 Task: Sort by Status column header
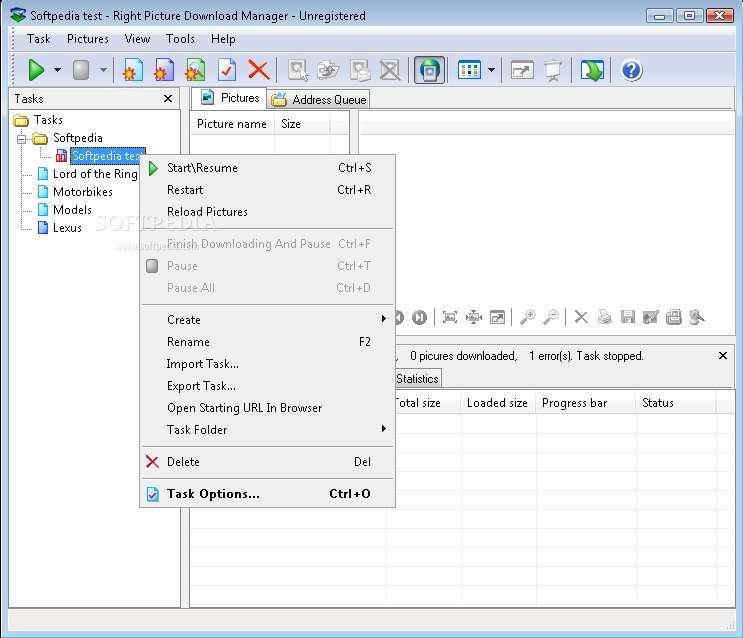[676, 403]
